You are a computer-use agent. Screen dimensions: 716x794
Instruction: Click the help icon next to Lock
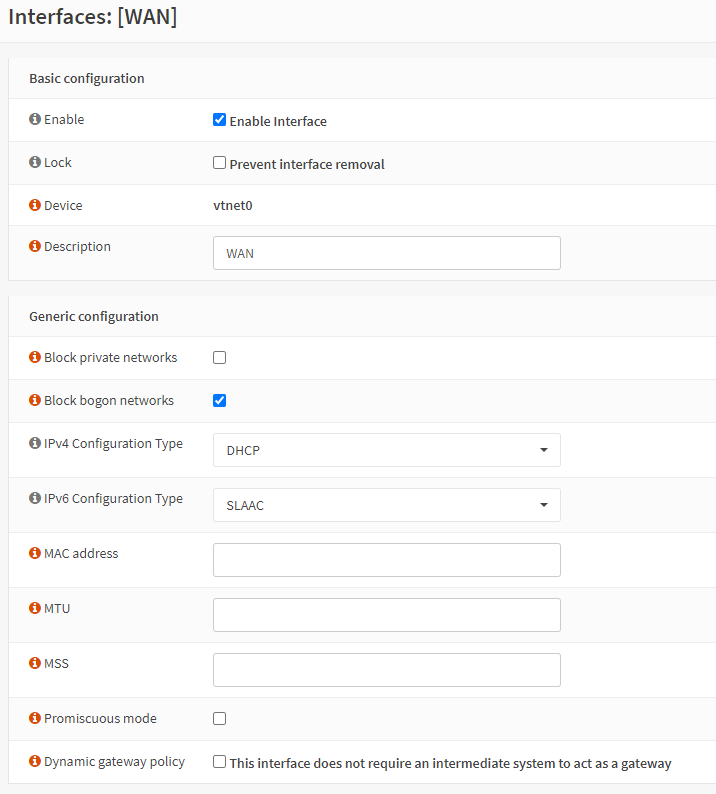(x=35, y=163)
